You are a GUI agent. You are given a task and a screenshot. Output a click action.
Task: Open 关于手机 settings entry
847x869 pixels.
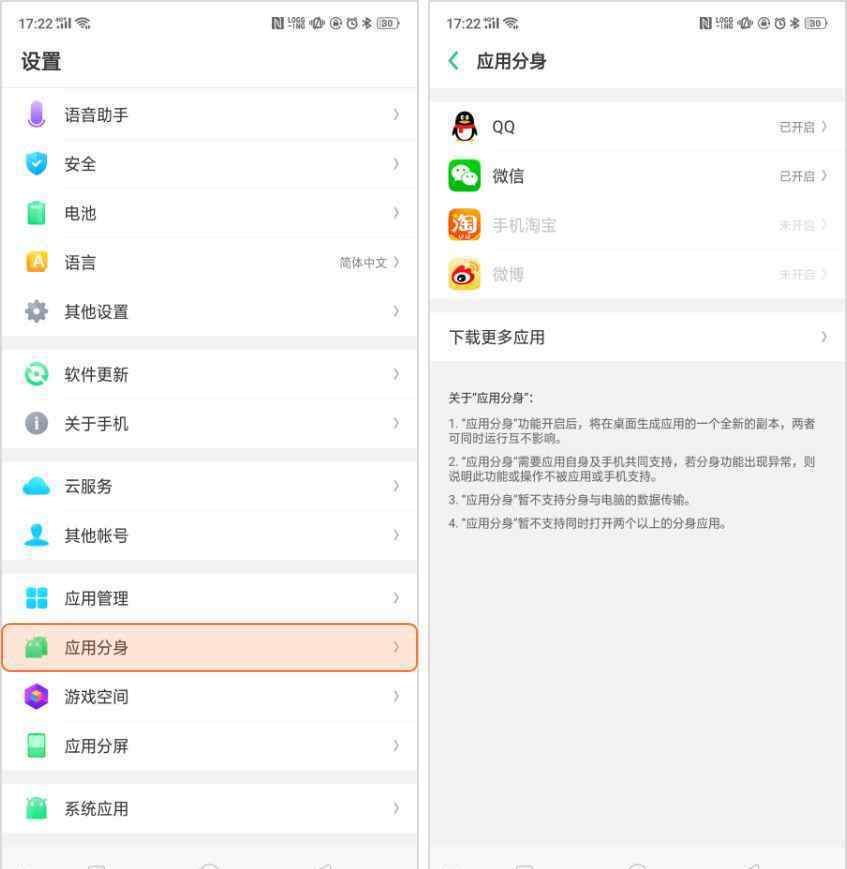pos(97,424)
